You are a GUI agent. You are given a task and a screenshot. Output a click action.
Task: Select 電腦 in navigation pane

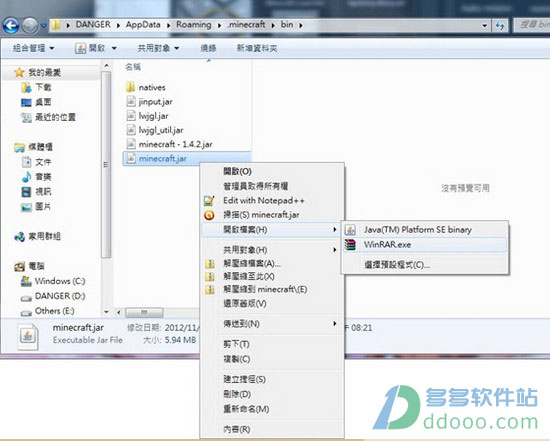(x=29, y=266)
